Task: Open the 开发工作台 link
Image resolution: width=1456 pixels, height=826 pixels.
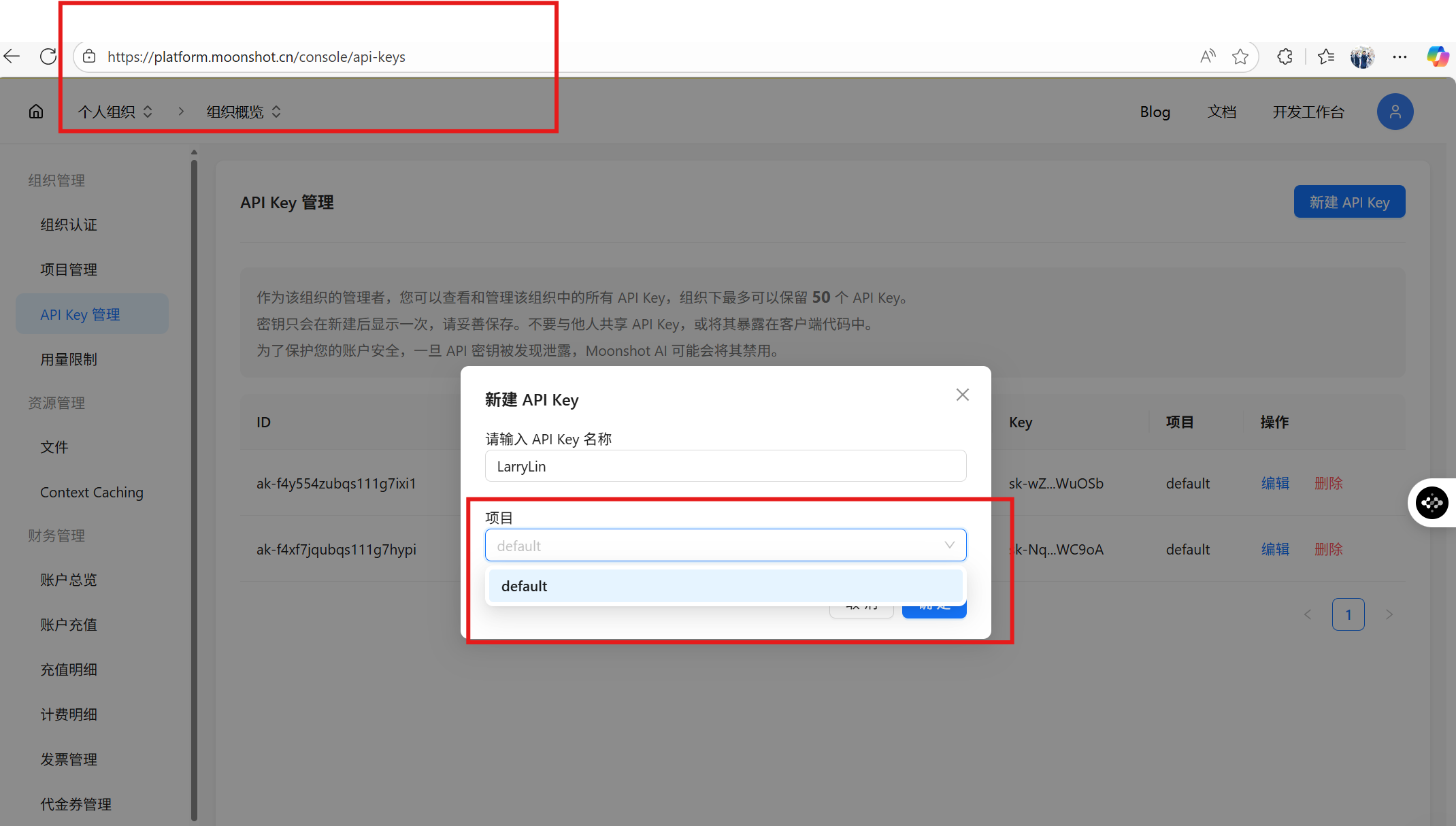Action: coord(1308,112)
